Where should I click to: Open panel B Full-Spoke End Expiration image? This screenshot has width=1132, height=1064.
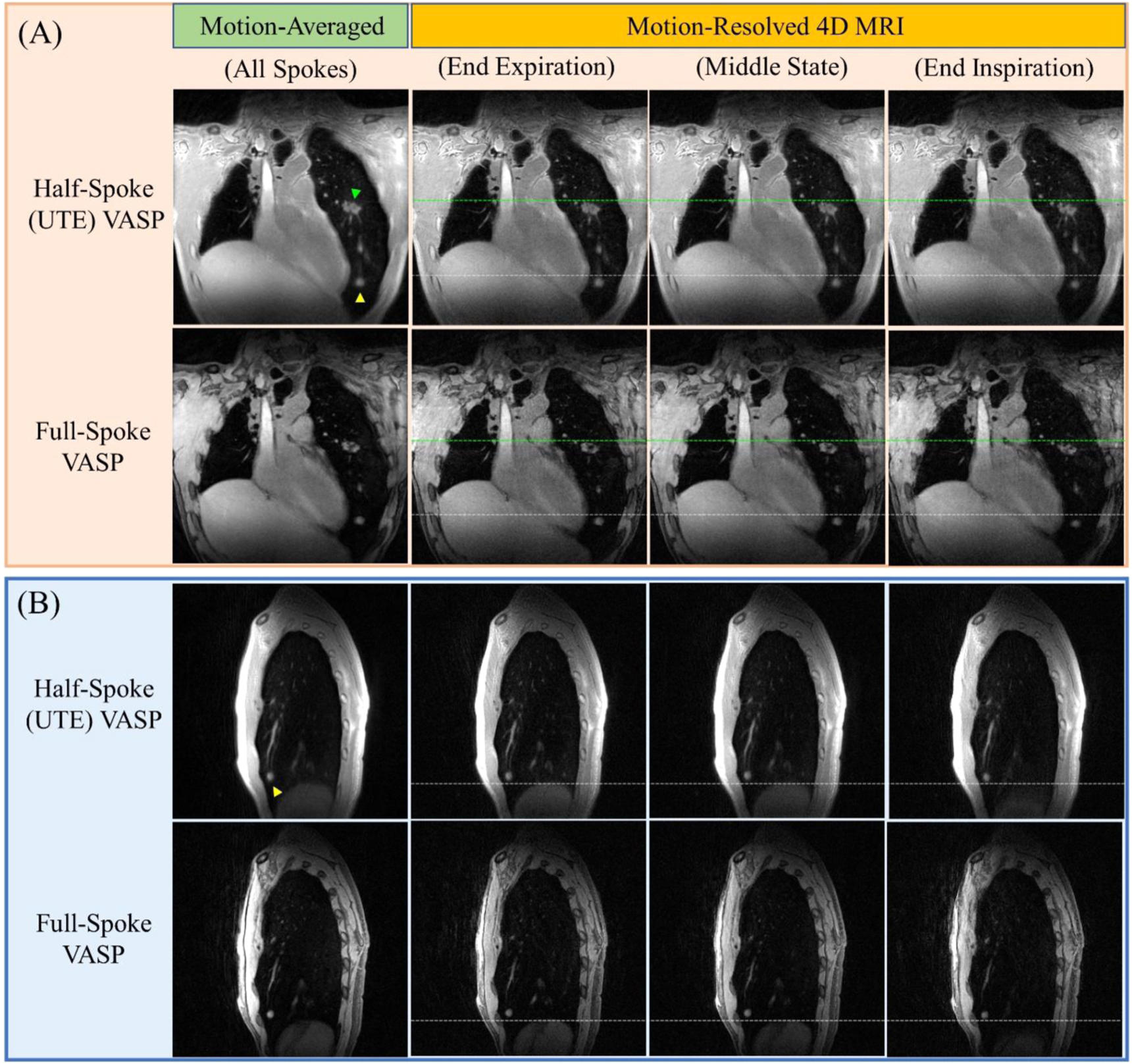(x=528, y=939)
